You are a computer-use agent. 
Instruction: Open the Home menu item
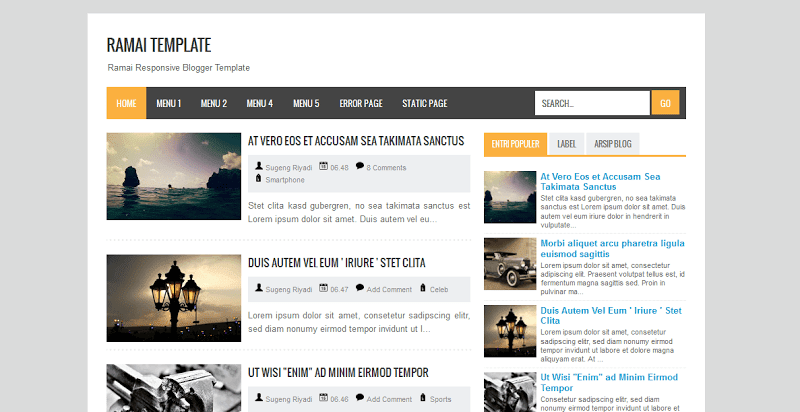(126, 103)
